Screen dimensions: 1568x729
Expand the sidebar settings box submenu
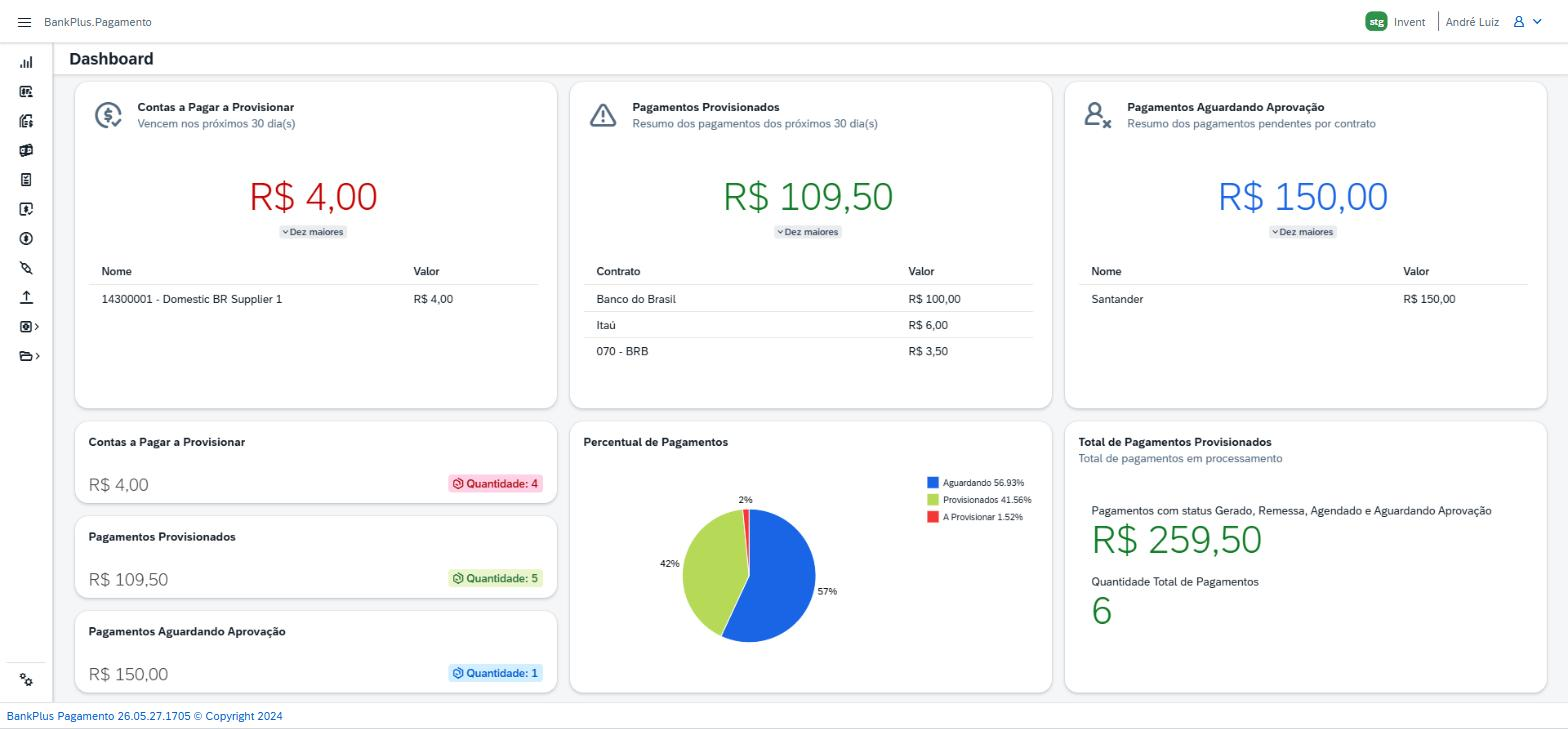(x=29, y=326)
